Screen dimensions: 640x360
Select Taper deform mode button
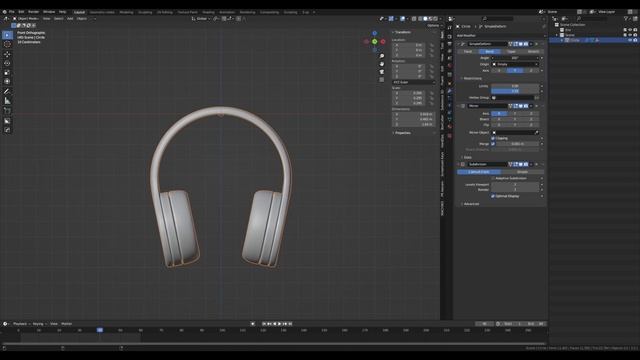pyautogui.click(x=511, y=52)
